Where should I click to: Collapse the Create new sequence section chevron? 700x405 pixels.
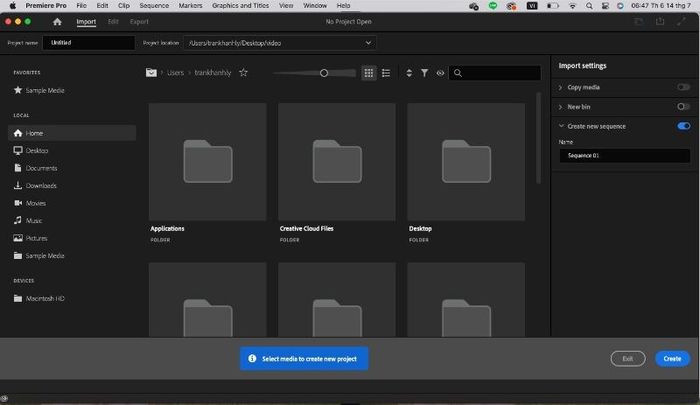[x=560, y=126]
